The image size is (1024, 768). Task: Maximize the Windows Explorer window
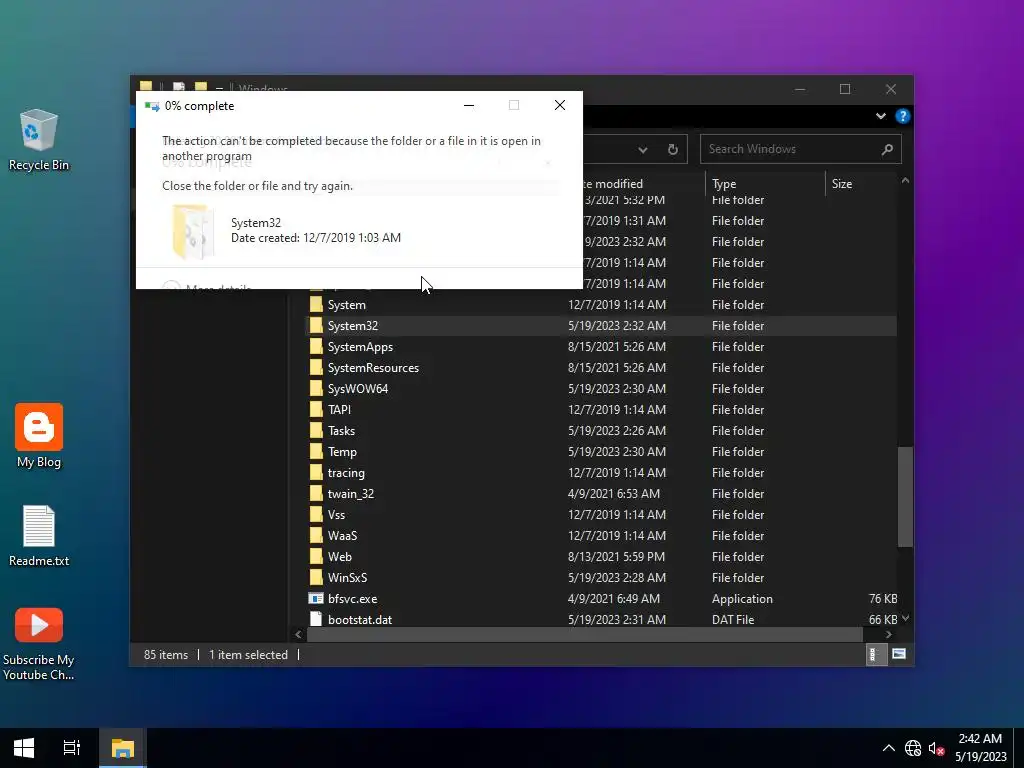[x=844, y=89]
